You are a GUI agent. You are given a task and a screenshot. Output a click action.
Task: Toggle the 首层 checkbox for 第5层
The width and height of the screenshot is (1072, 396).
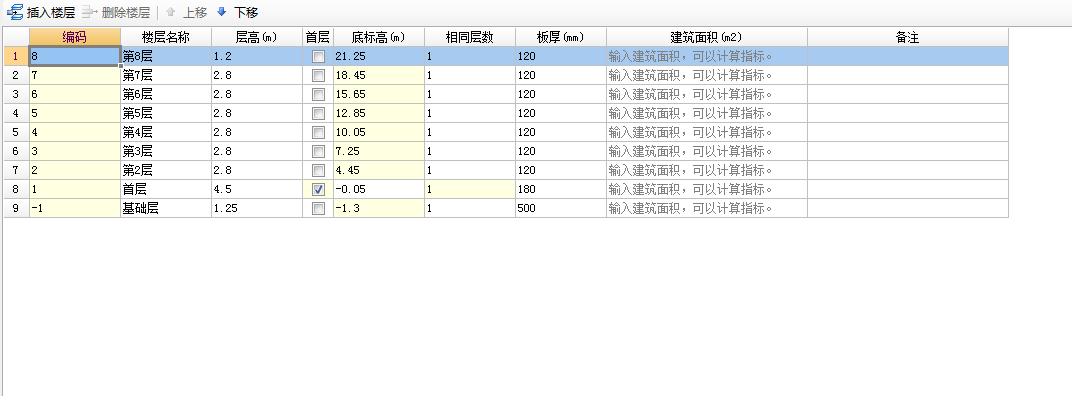(x=318, y=114)
